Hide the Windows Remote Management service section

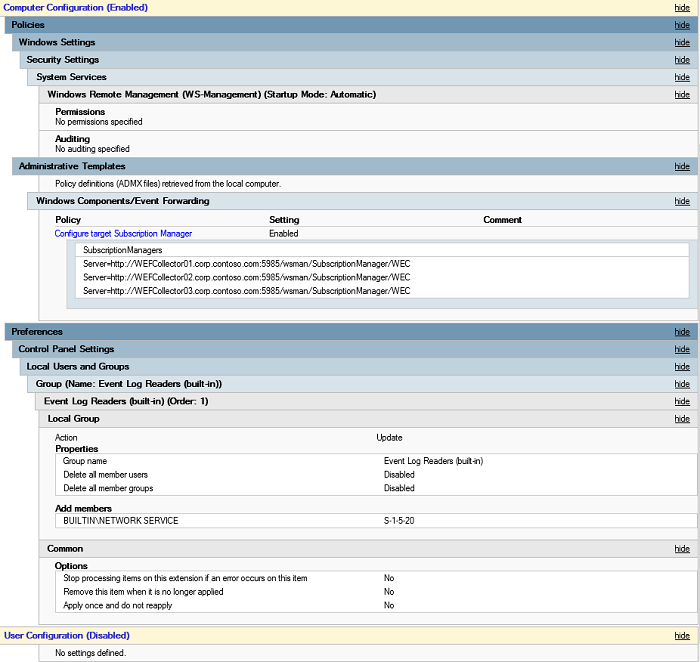click(x=681, y=95)
